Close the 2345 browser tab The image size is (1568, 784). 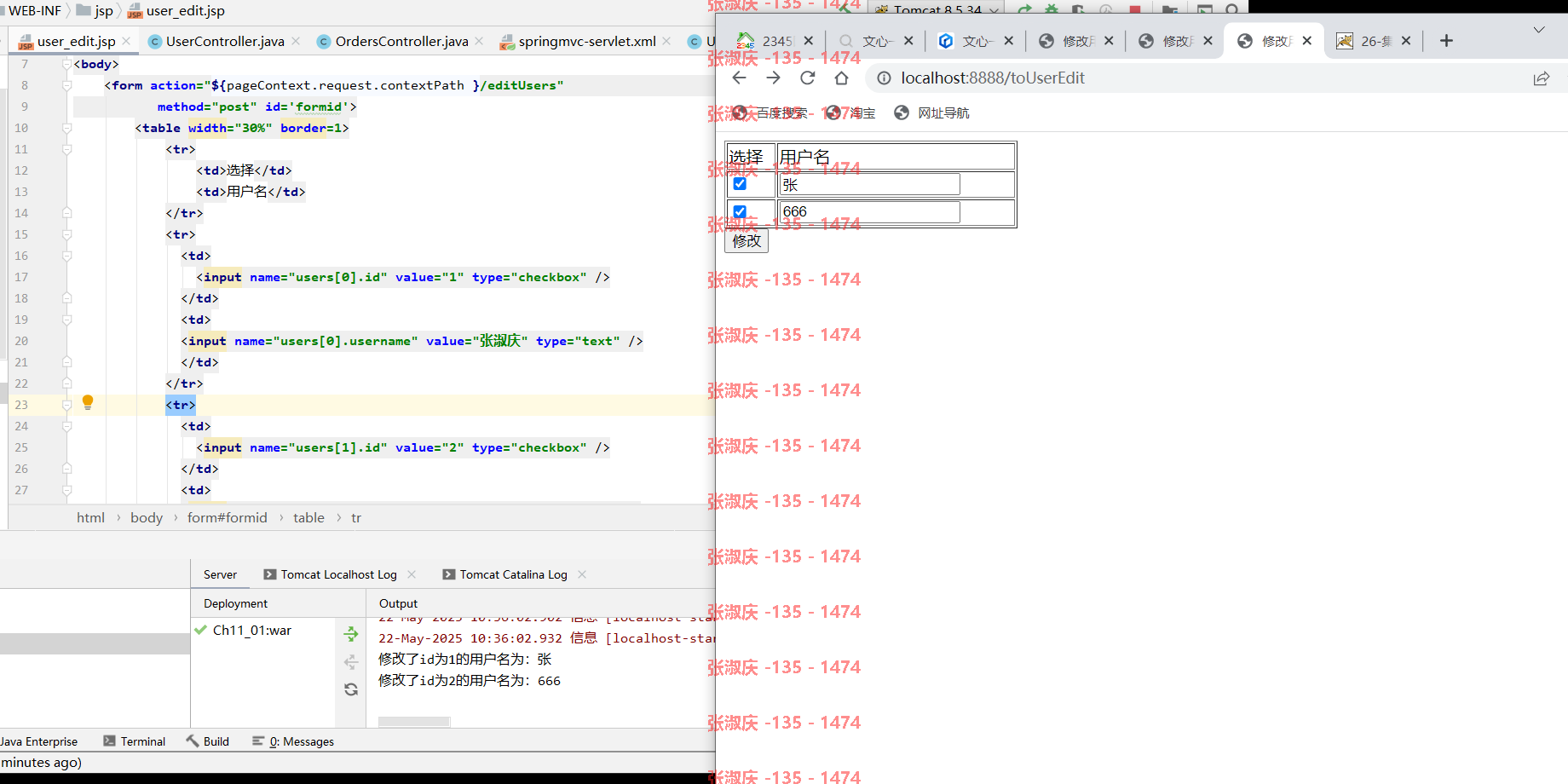pyautogui.click(x=808, y=41)
